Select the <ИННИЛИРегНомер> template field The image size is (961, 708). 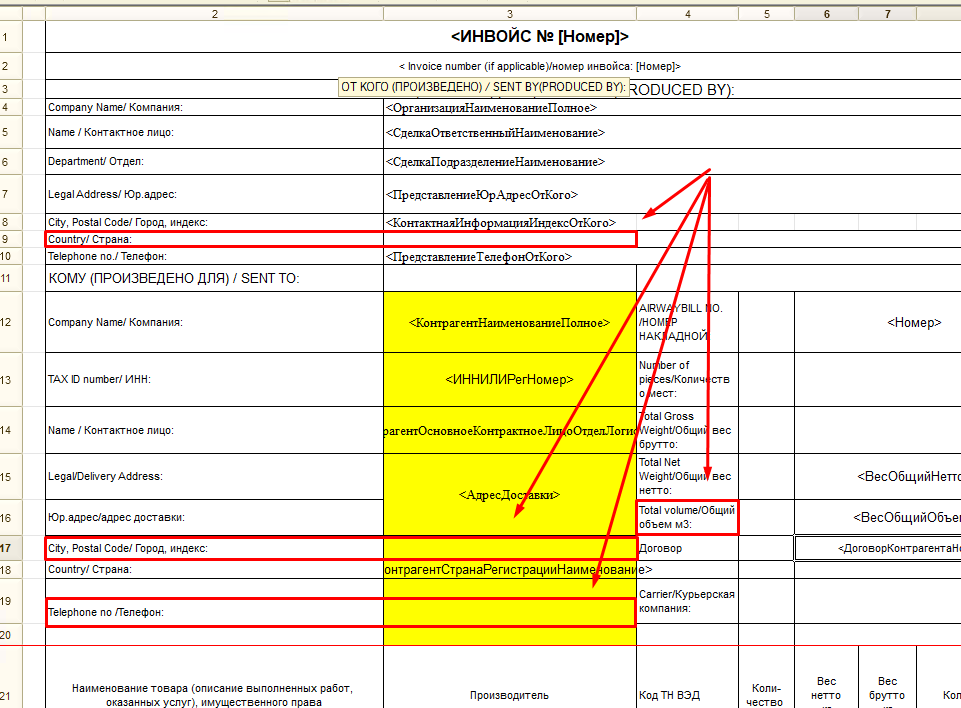click(509, 380)
